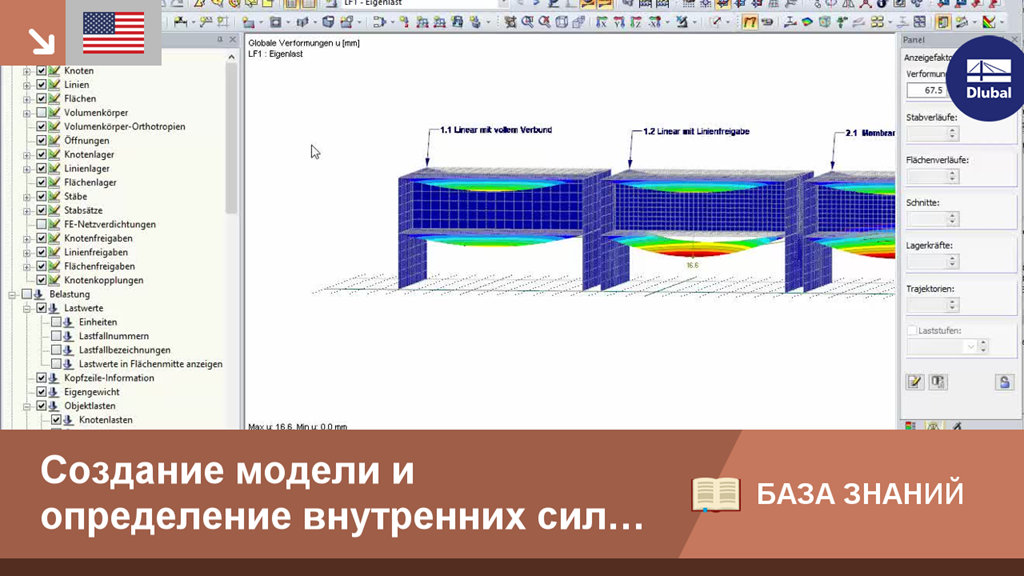
Task: Uncheck the Eigengewicht checkbox
Action: click(x=41, y=392)
